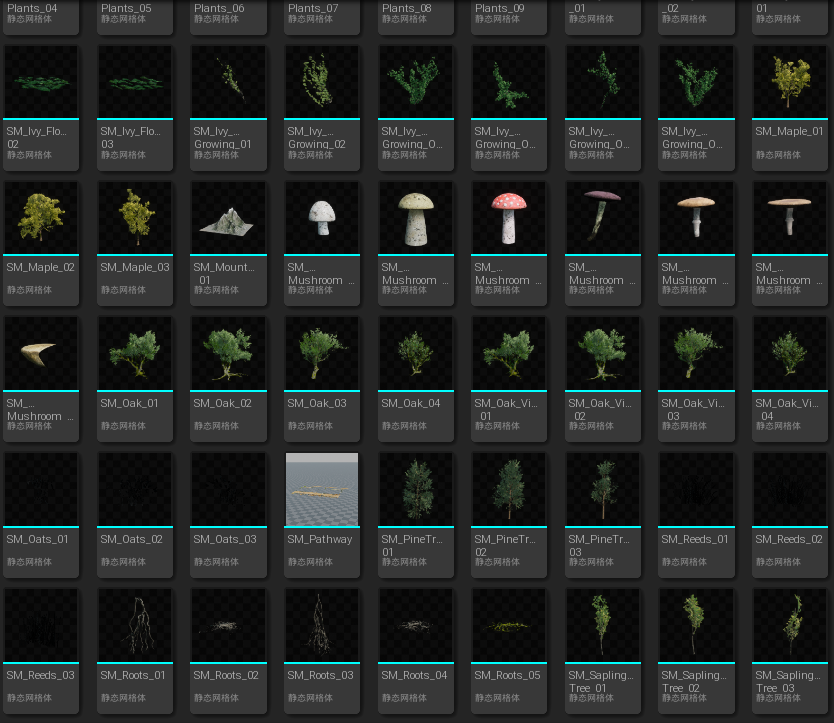Select the small white mushroom thumbnail
834x723 pixels.
click(322, 218)
